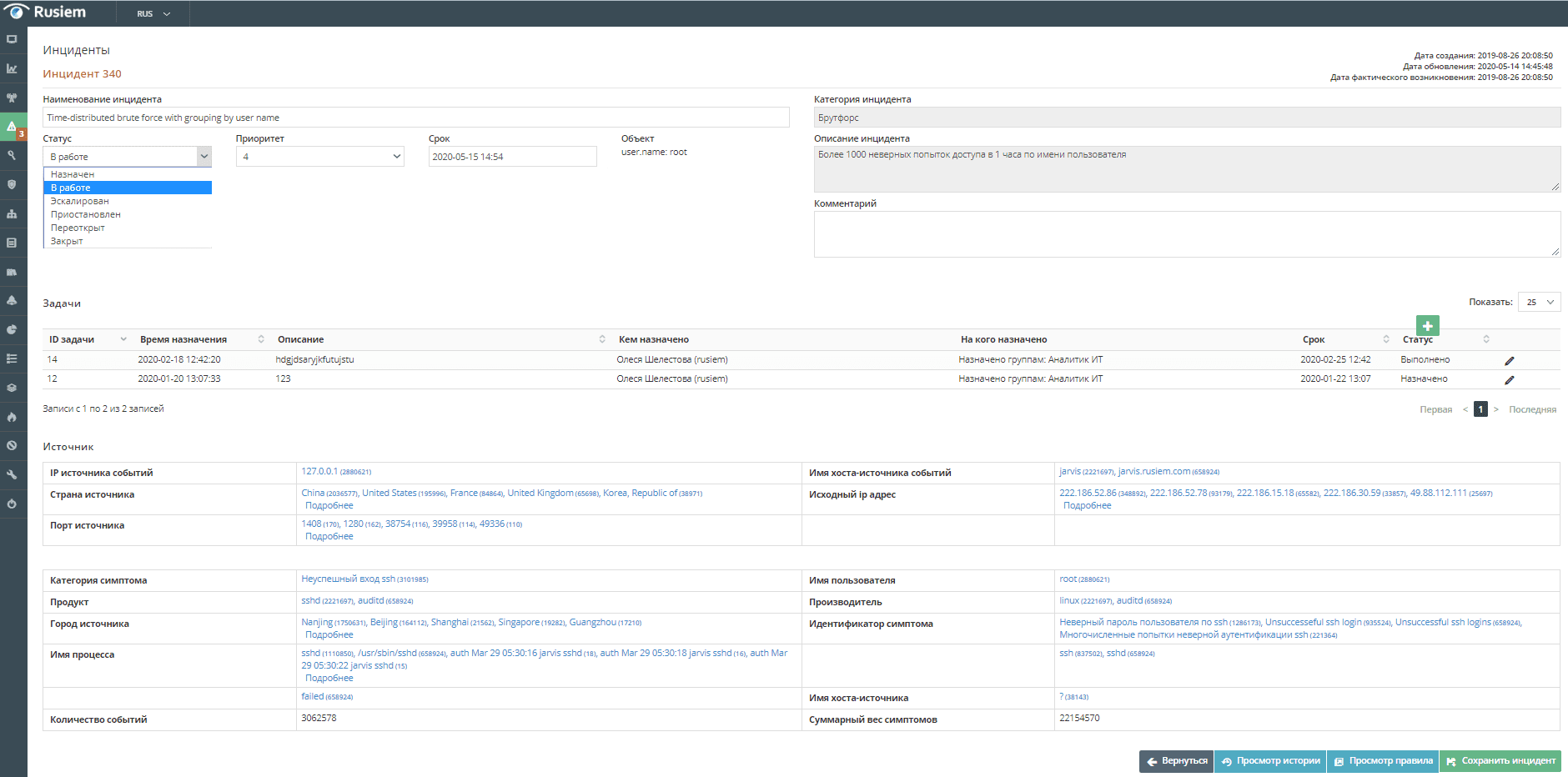Collapse the Статус dropdown showing В работе
The width and height of the screenshot is (1568, 777).
click(x=127, y=157)
